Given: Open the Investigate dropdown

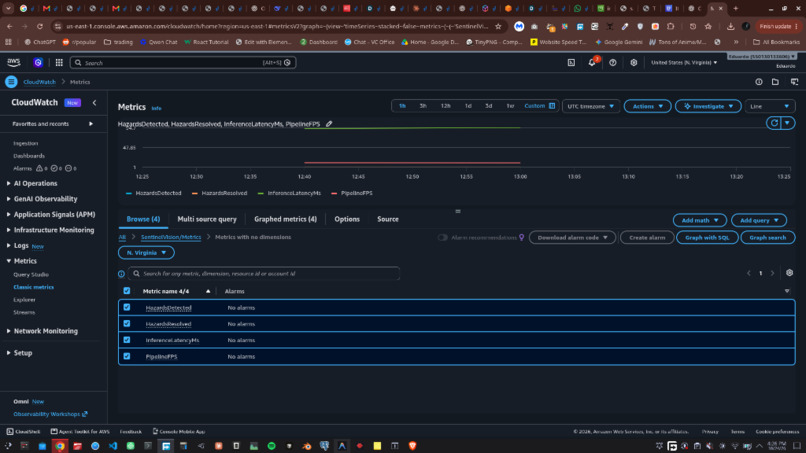Looking at the screenshot, I should (708, 106).
